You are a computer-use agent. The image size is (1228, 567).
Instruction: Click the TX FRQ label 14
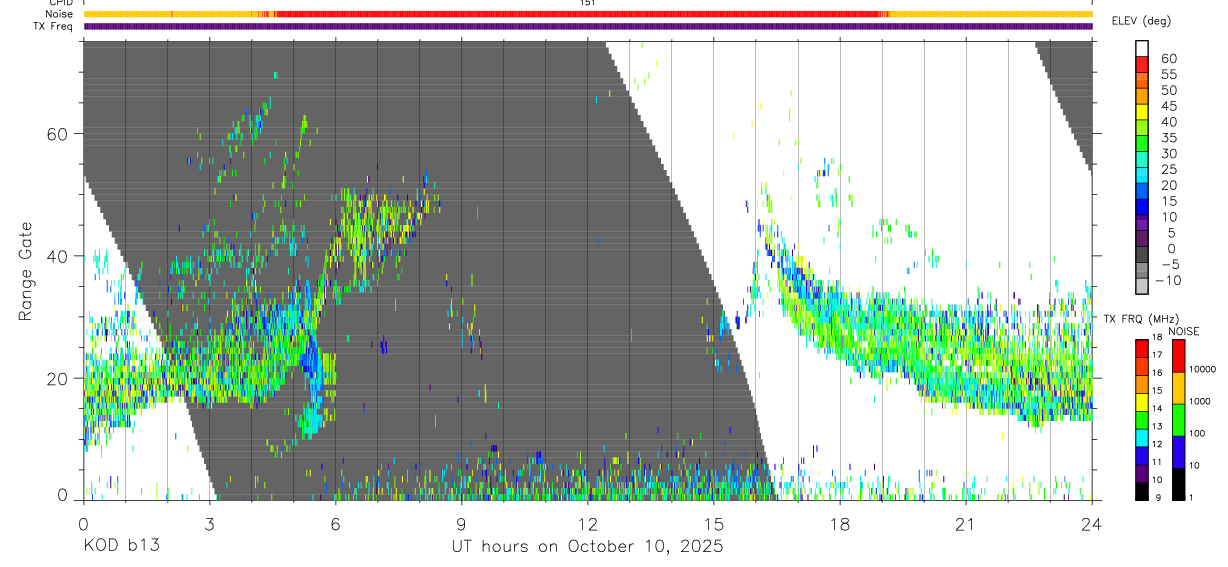pos(1158,409)
